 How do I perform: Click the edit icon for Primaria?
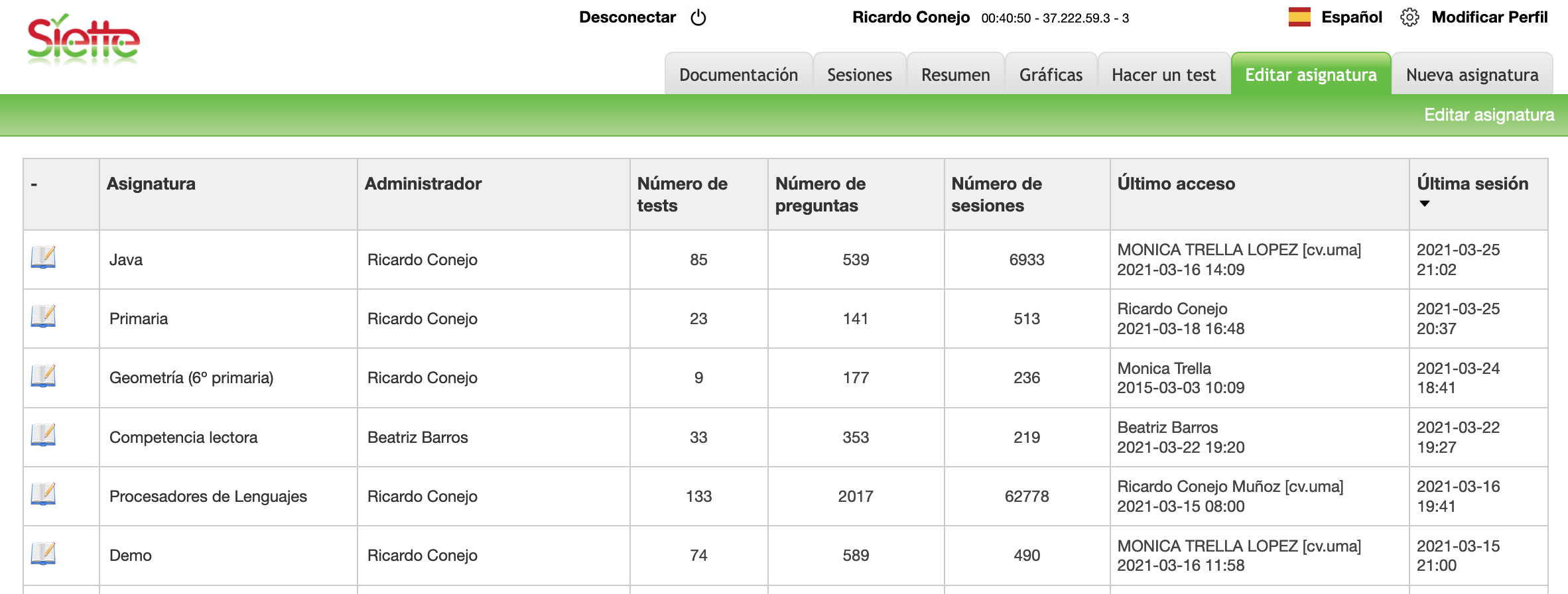pos(43,316)
